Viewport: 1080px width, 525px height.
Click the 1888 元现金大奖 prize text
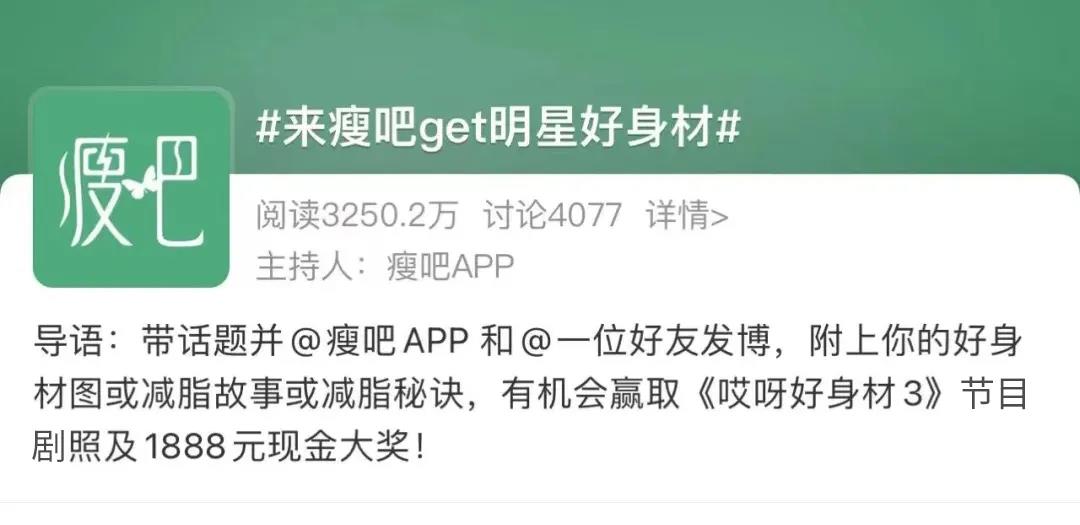(x=274, y=448)
